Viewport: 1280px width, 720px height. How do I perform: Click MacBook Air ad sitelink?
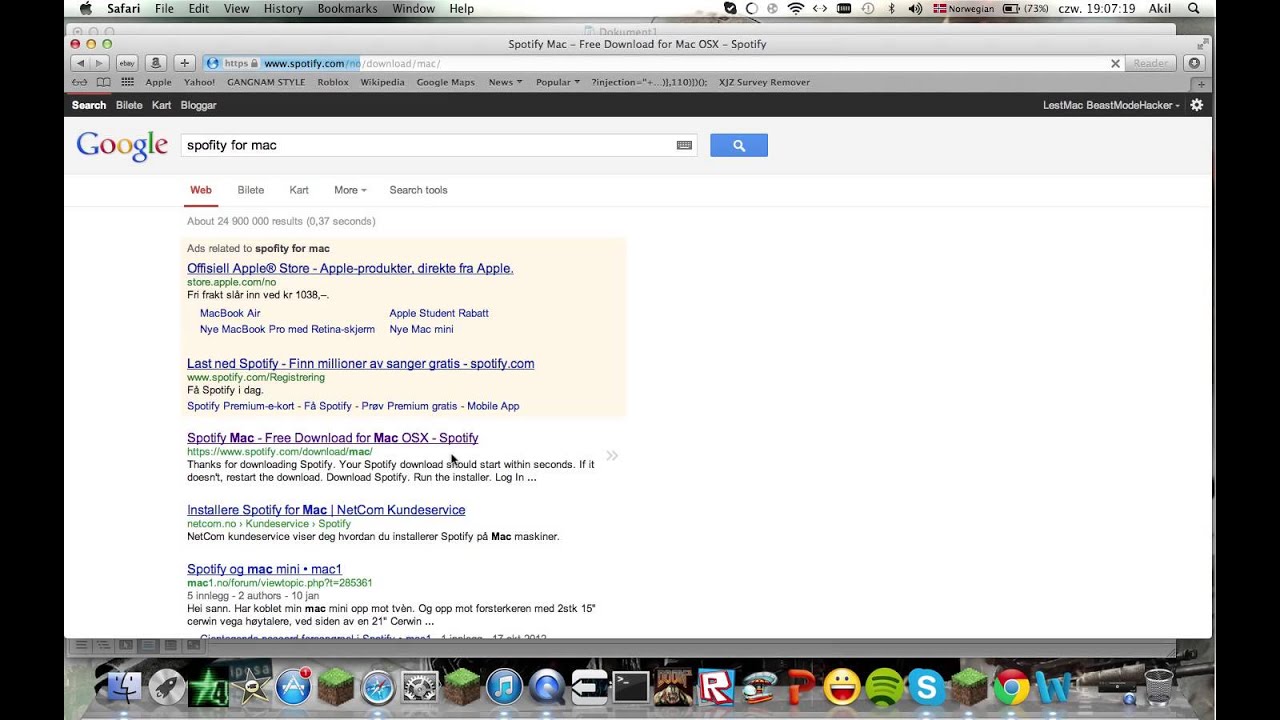tap(230, 313)
